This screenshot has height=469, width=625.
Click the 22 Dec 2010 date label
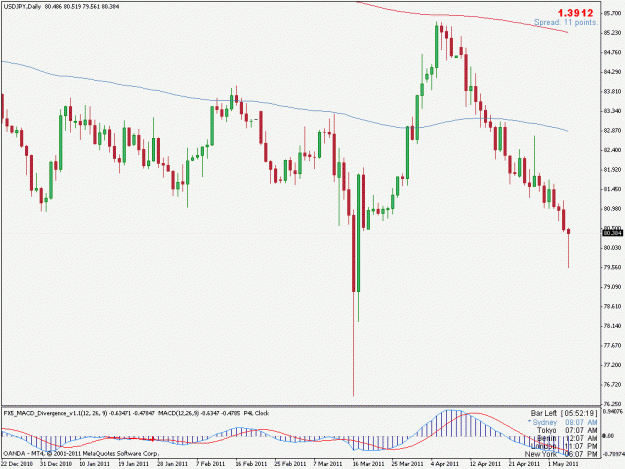[x=17, y=464]
